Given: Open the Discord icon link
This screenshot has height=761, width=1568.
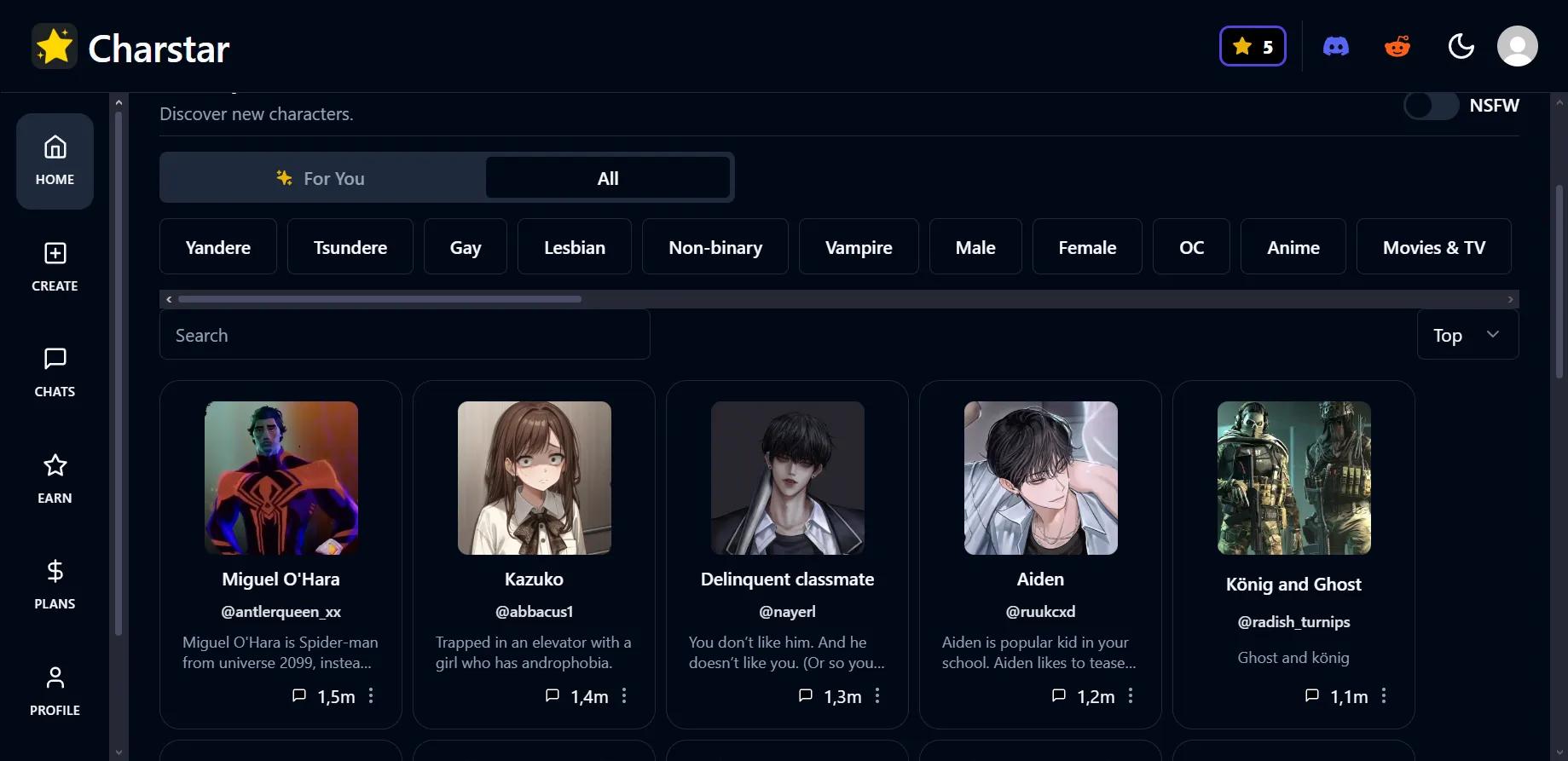Looking at the screenshot, I should (1335, 46).
